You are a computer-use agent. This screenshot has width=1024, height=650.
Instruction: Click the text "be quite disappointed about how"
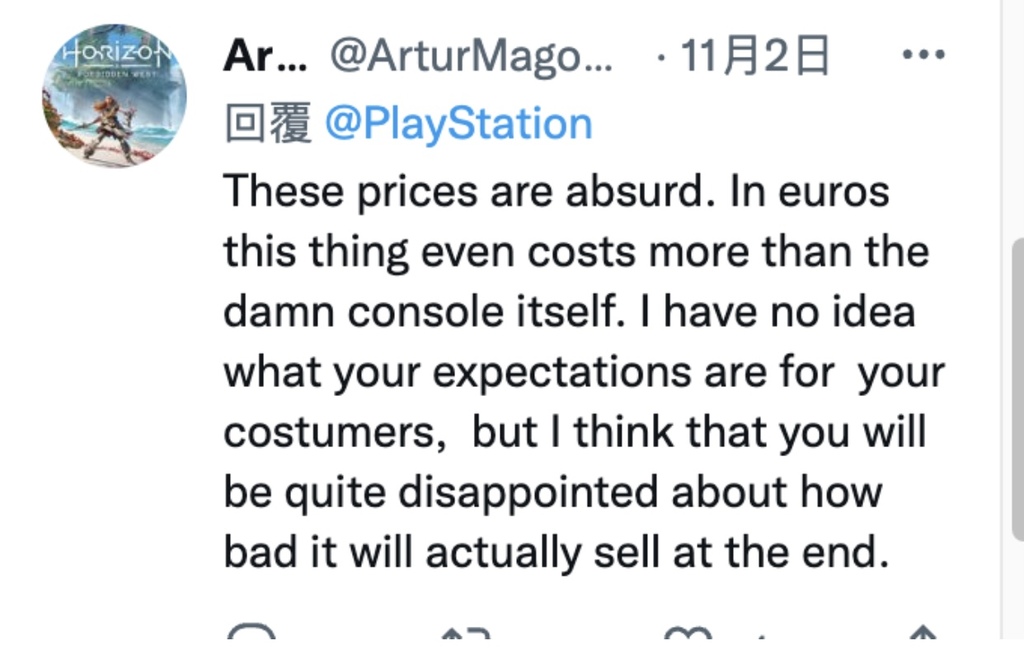click(x=552, y=492)
